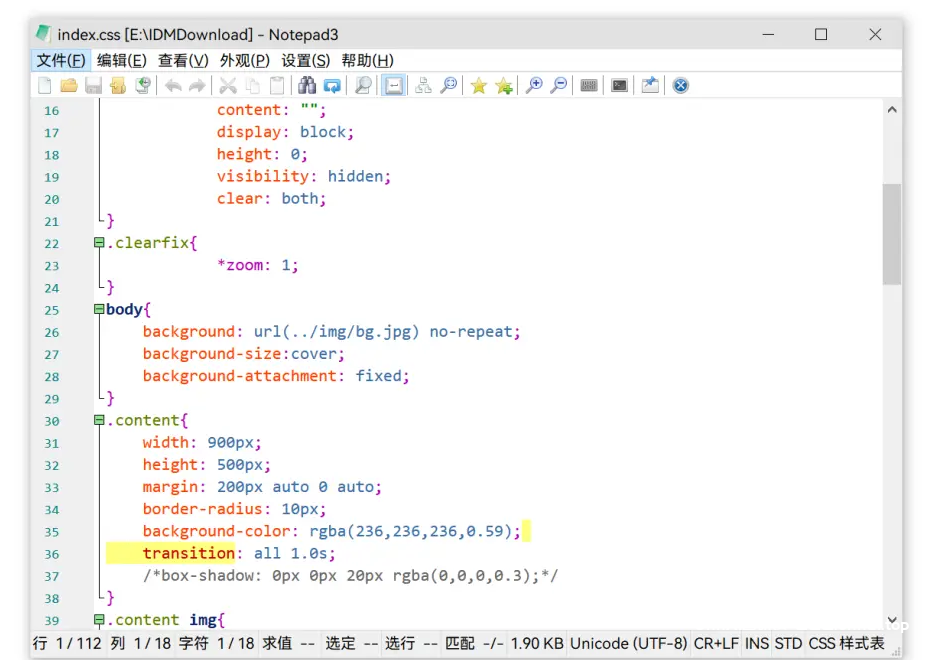Click the Undo arrow icon
The image size is (936, 660).
pos(173,86)
